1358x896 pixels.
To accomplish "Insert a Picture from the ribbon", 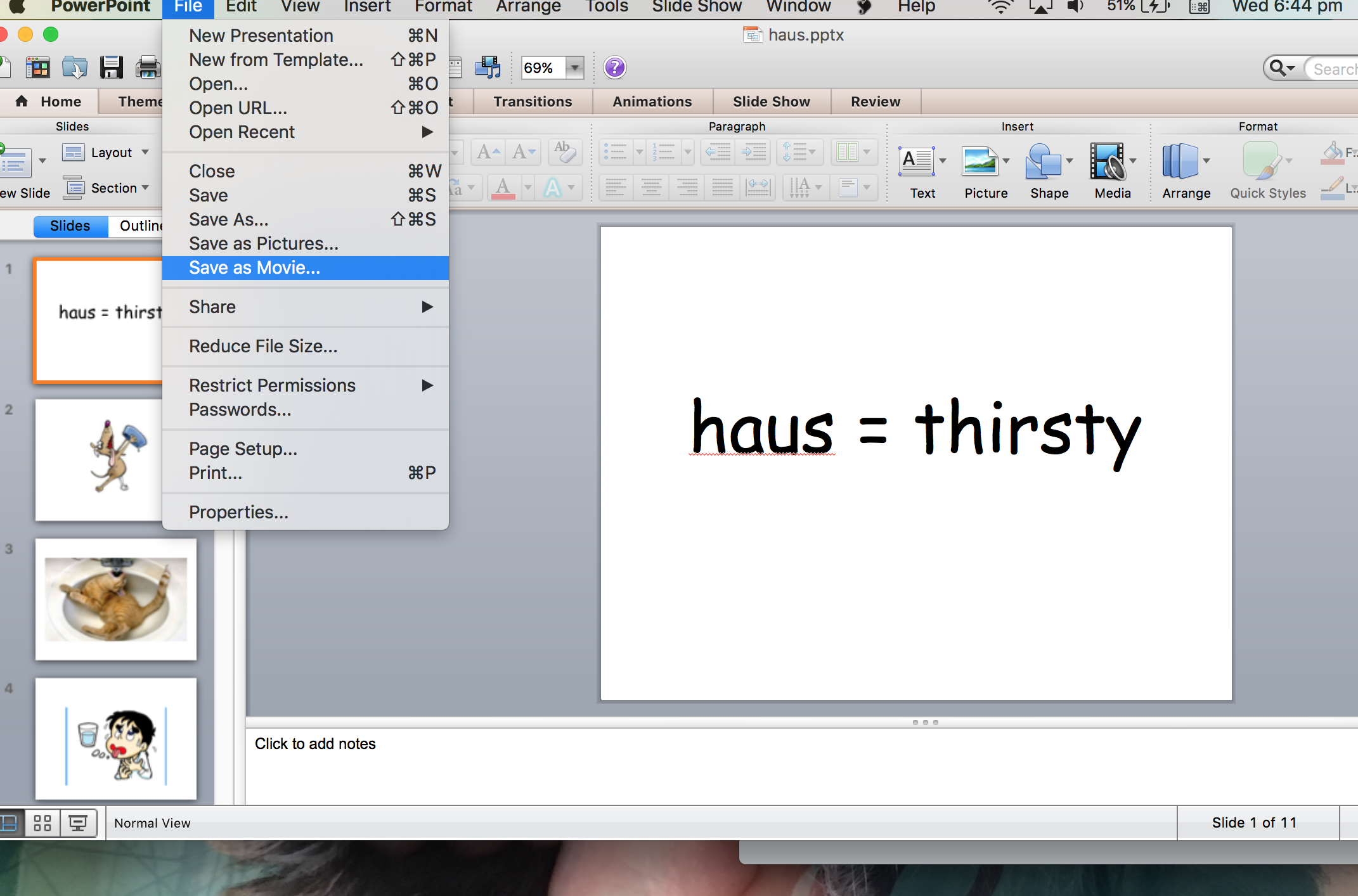I will (980, 162).
